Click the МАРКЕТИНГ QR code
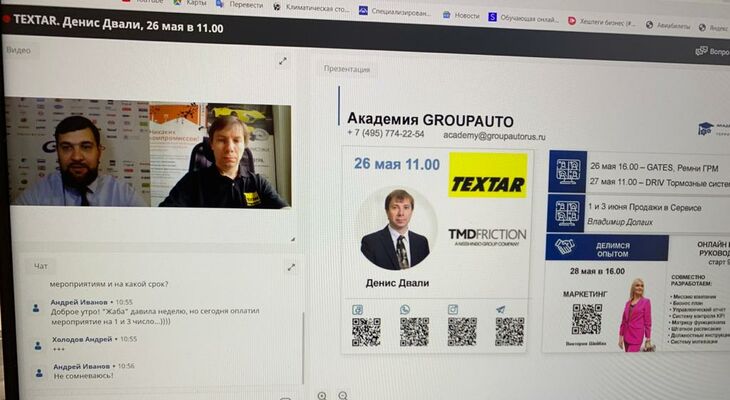The image size is (730, 400). tap(587, 319)
